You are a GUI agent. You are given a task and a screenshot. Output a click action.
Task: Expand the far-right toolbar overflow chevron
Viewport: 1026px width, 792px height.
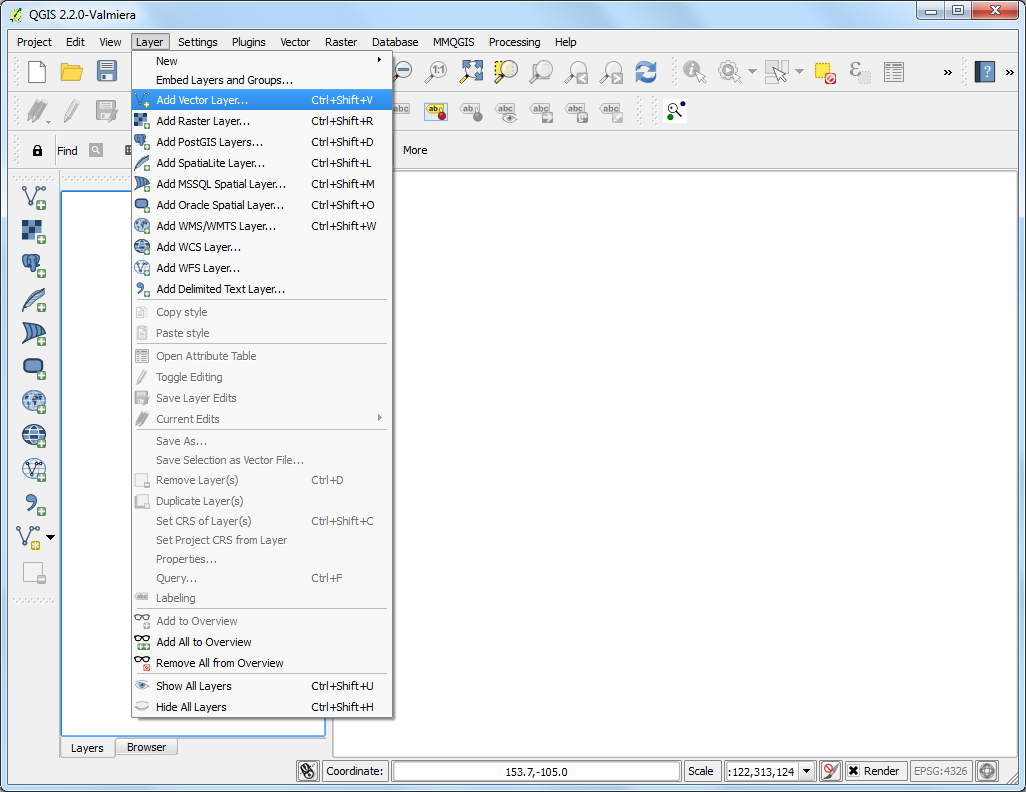[1010, 72]
